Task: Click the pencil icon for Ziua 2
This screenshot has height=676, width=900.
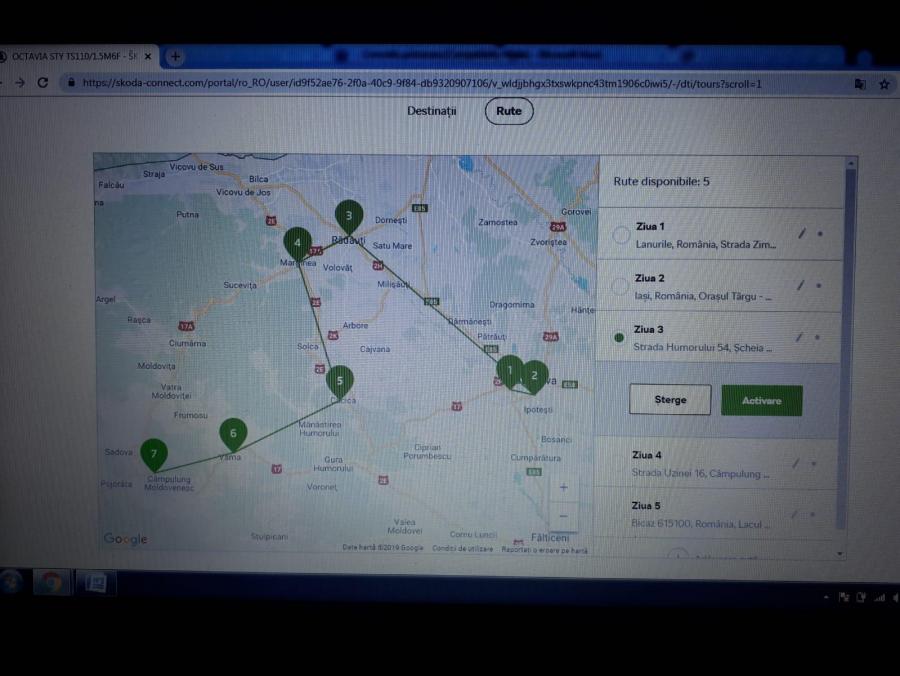Action: point(800,285)
